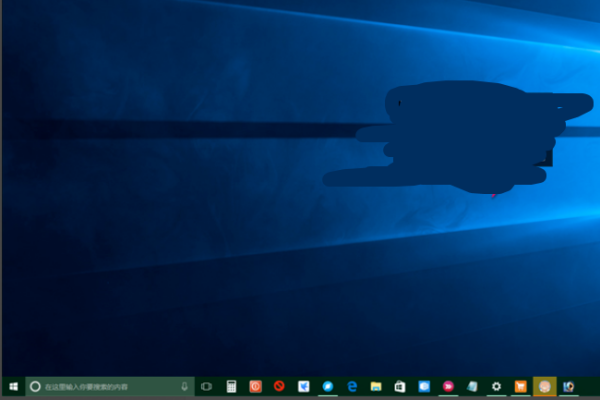Switch to the highlighted active taskbar app
This screenshot has height=400, width=600.
point(544,386)
